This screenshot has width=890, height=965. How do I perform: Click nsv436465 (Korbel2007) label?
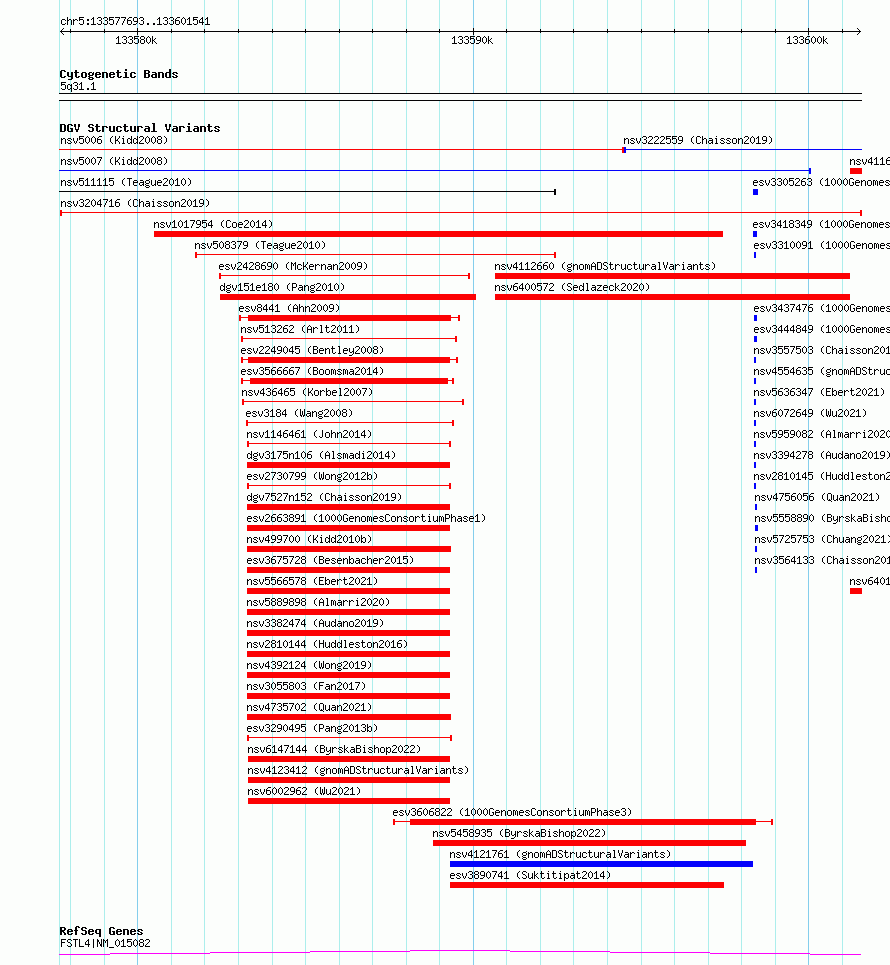pyautogui.click(x=307, y=392)
